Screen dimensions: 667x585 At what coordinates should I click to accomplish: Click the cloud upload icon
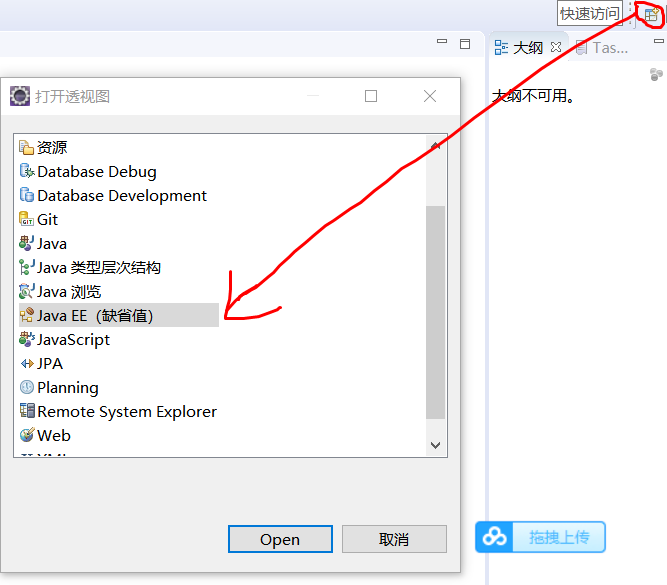[494, 537]
